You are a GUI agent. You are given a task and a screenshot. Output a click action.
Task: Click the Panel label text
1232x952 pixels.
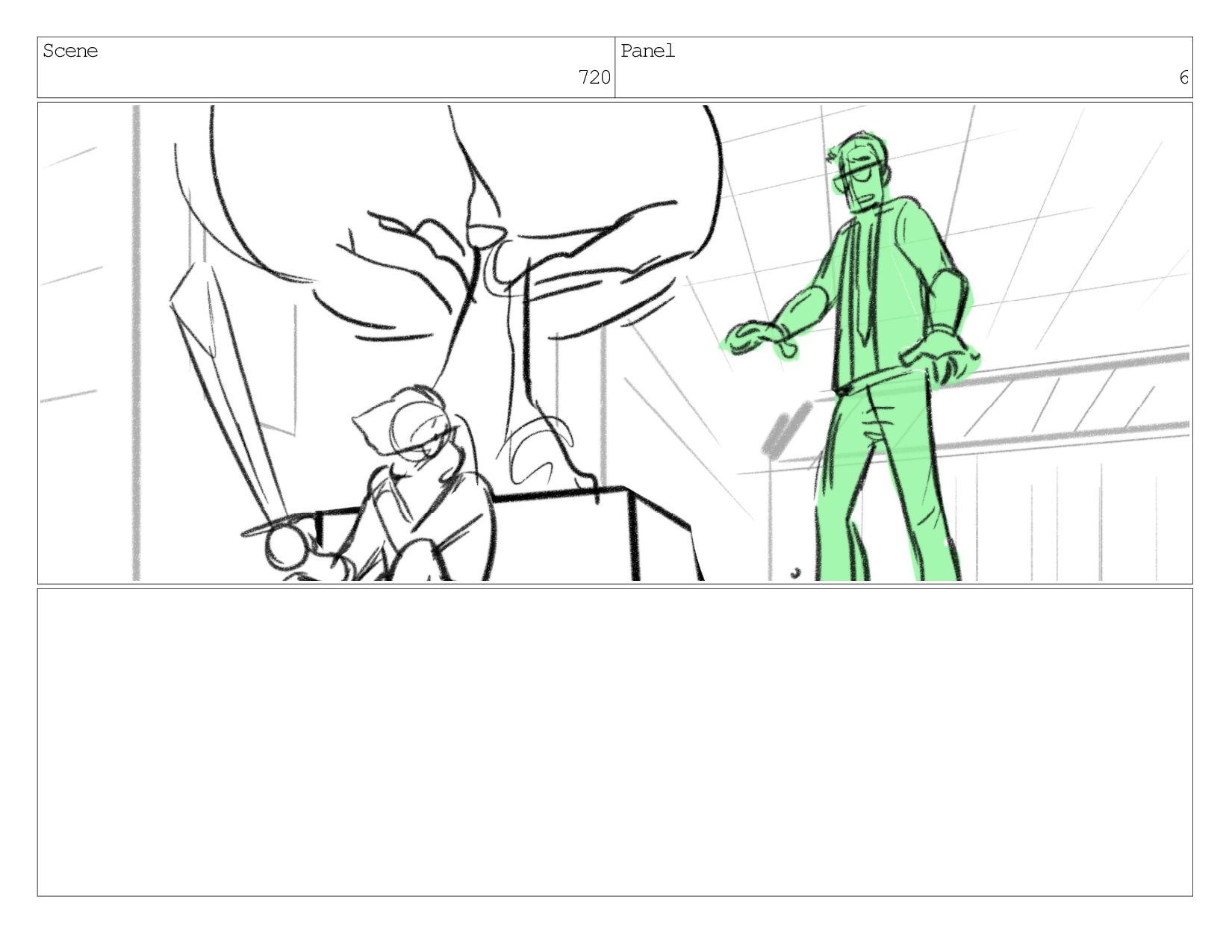pos(647,51)
